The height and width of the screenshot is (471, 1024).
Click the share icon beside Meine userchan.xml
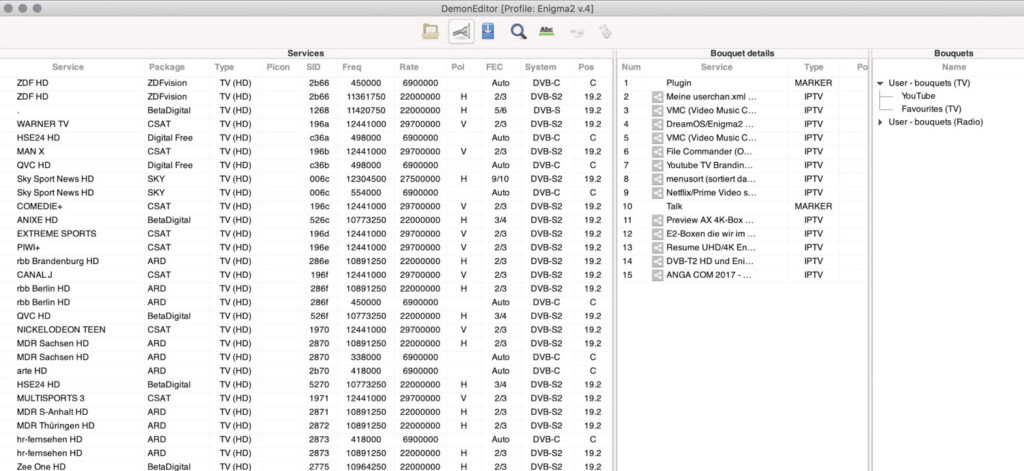pos(657,97)
